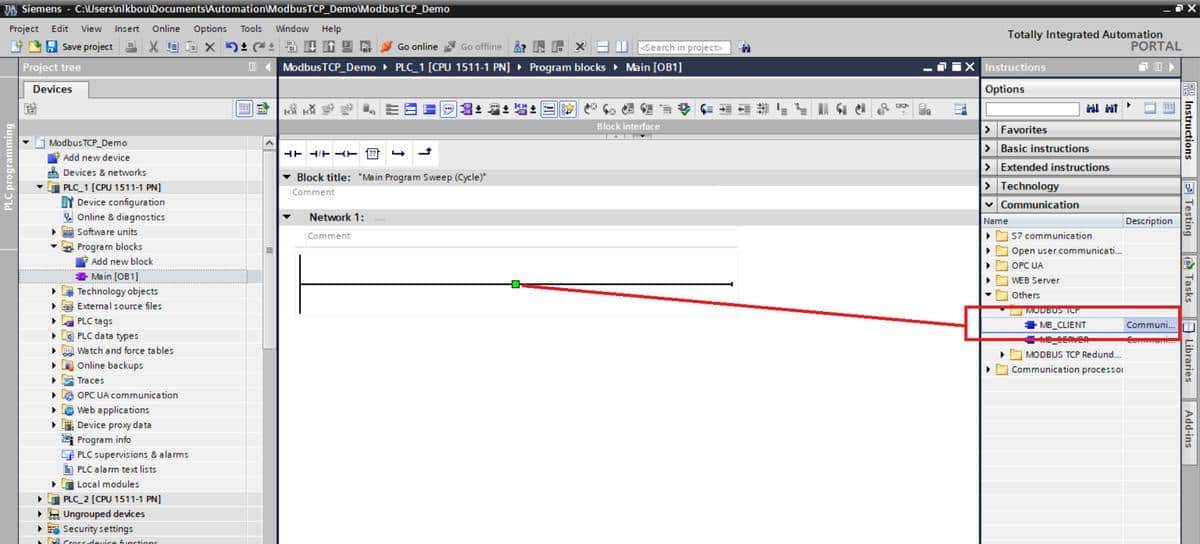This screenshot has height=544, width=1200.
Task: Open the Online menu
Action: pos(166,29)
